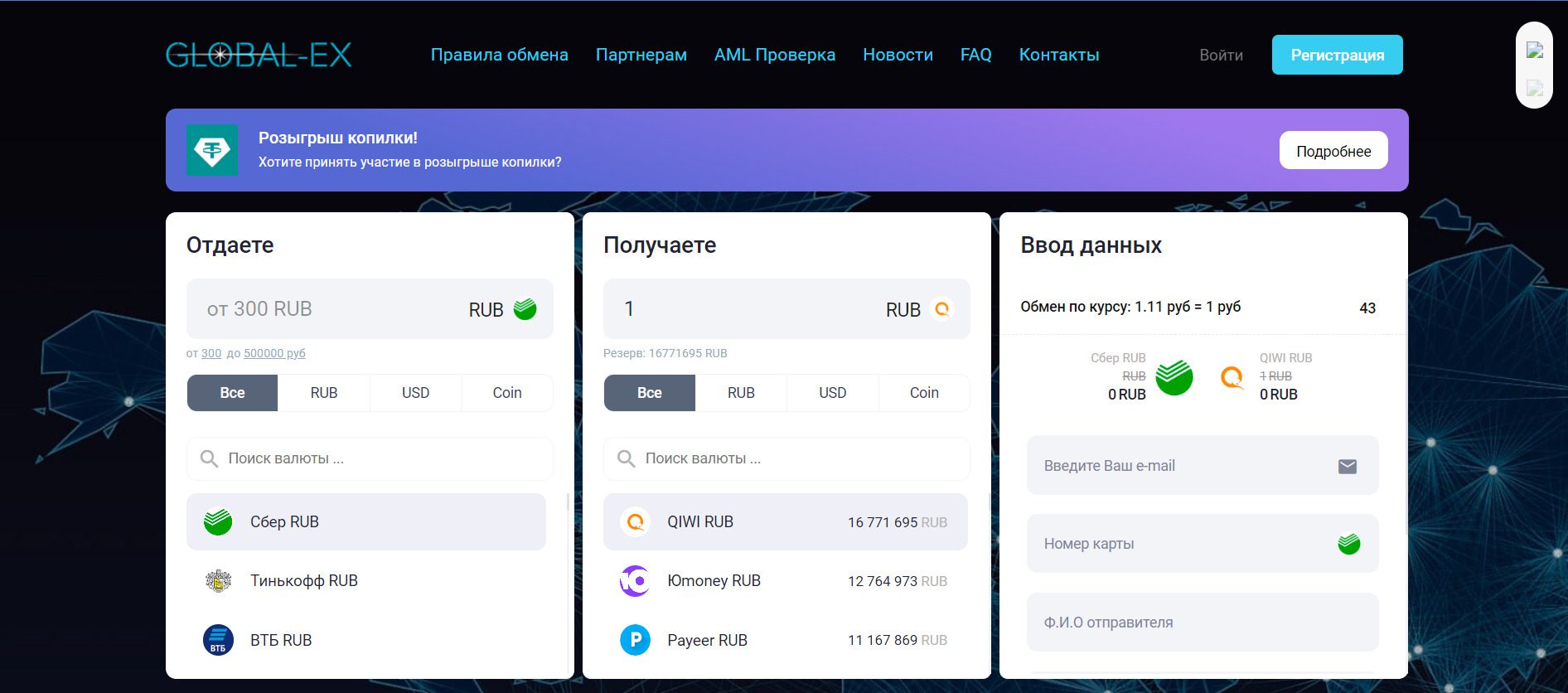Image resolution: width=1568 pixels, height=693 pixels.
Task: Click the Регистрация button
Action: pyautogui.click(x=1338, y=55)
